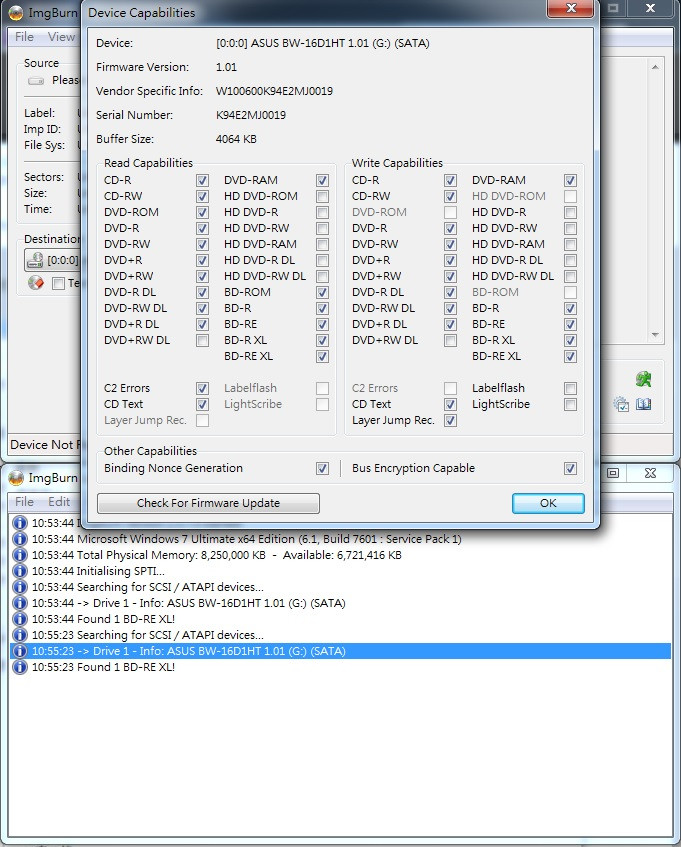
Task: Click info icon beside Microsoft Windows 7 log entry
Action: click(x=19, y=539)
